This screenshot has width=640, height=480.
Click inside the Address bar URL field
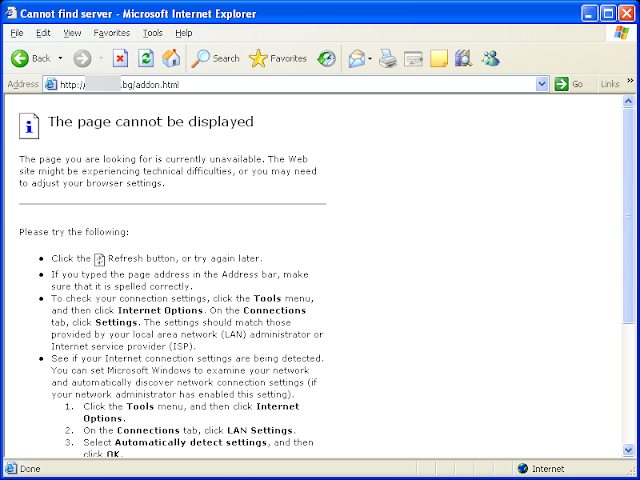point(296,84)
